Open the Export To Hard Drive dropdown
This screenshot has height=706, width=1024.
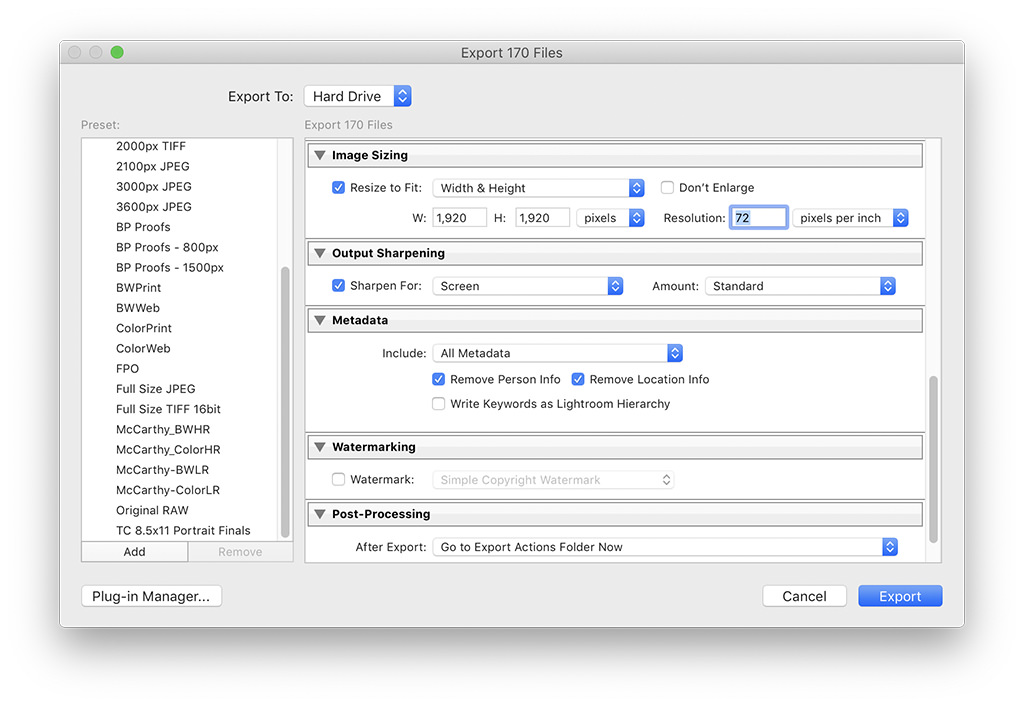(357, 96)
